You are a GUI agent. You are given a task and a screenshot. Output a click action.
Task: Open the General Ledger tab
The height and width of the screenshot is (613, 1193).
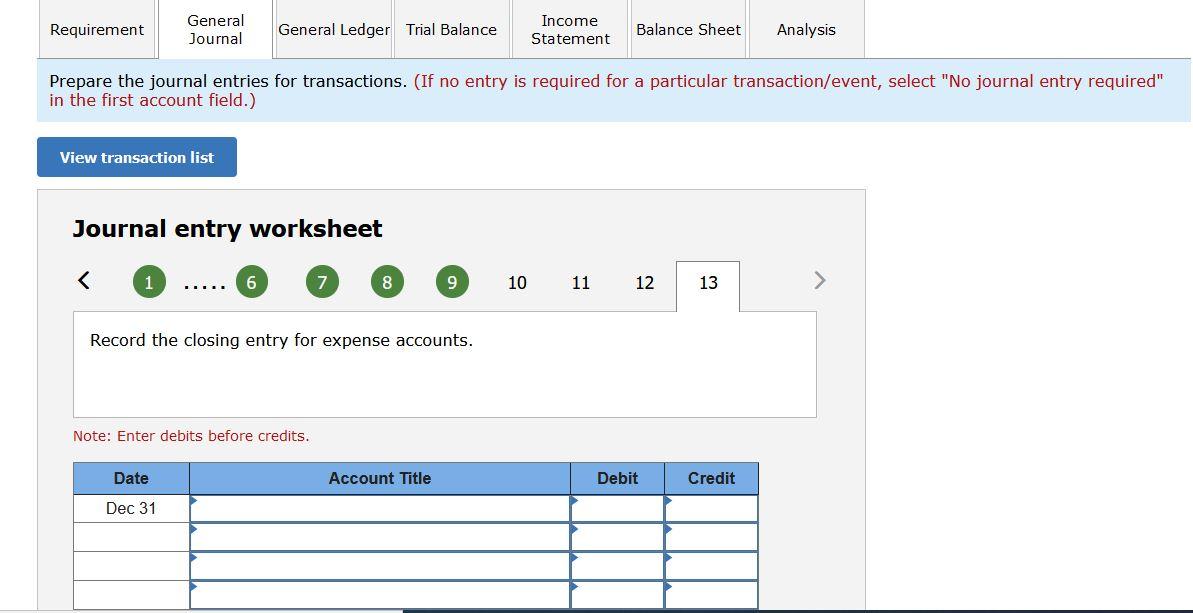[333, 29]
